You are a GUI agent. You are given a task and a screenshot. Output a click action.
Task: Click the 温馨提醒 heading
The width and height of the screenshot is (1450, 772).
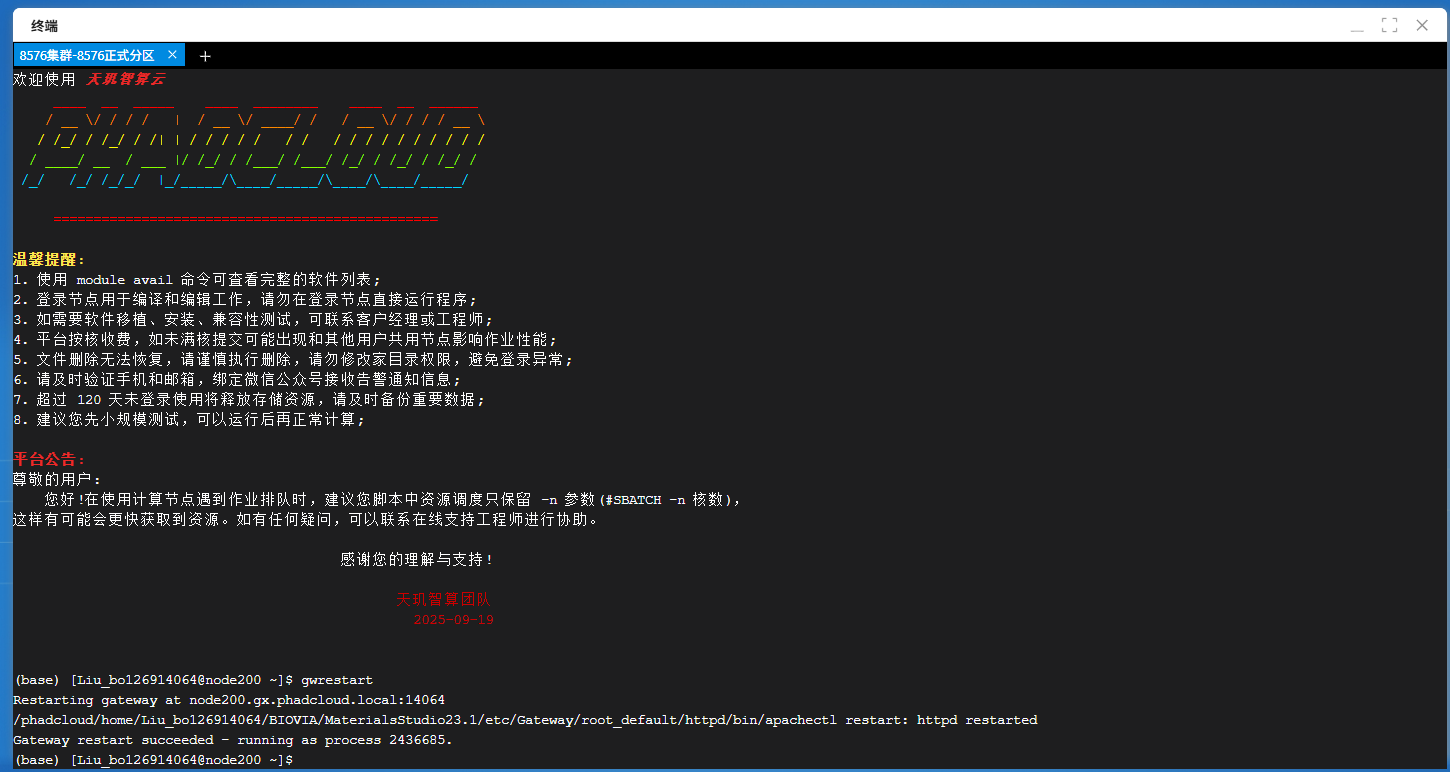[49, 260]
